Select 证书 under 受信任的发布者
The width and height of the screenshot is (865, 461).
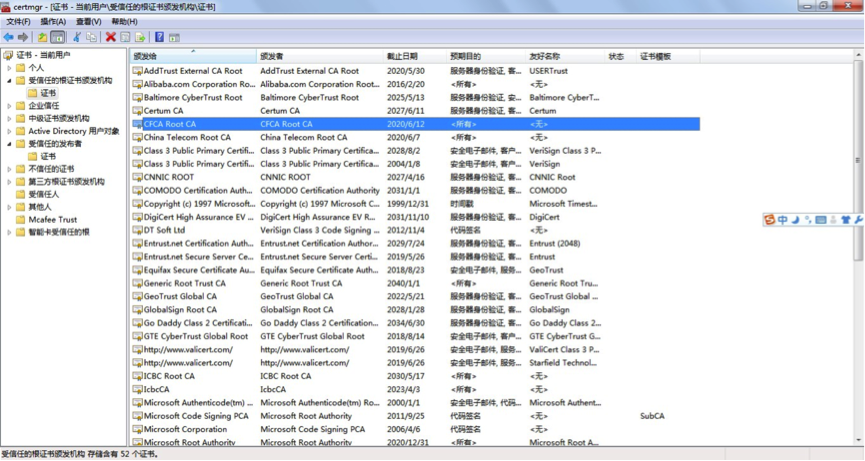coord(48,157)
